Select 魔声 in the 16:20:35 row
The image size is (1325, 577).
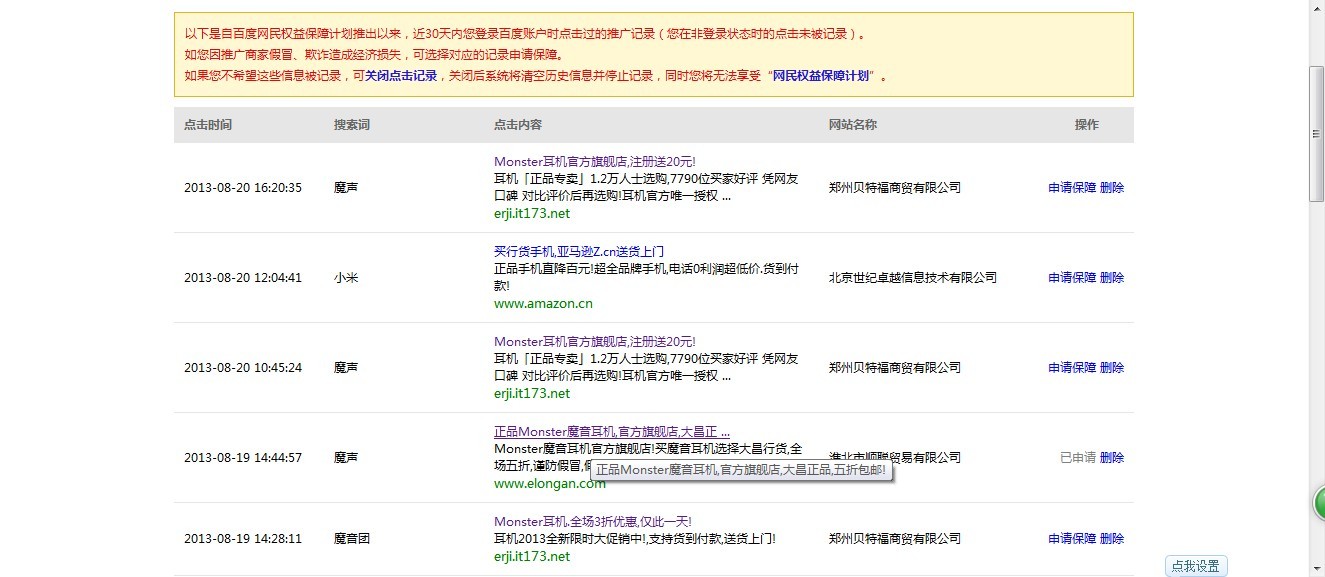pyautogui.click(x=346, y=188)
